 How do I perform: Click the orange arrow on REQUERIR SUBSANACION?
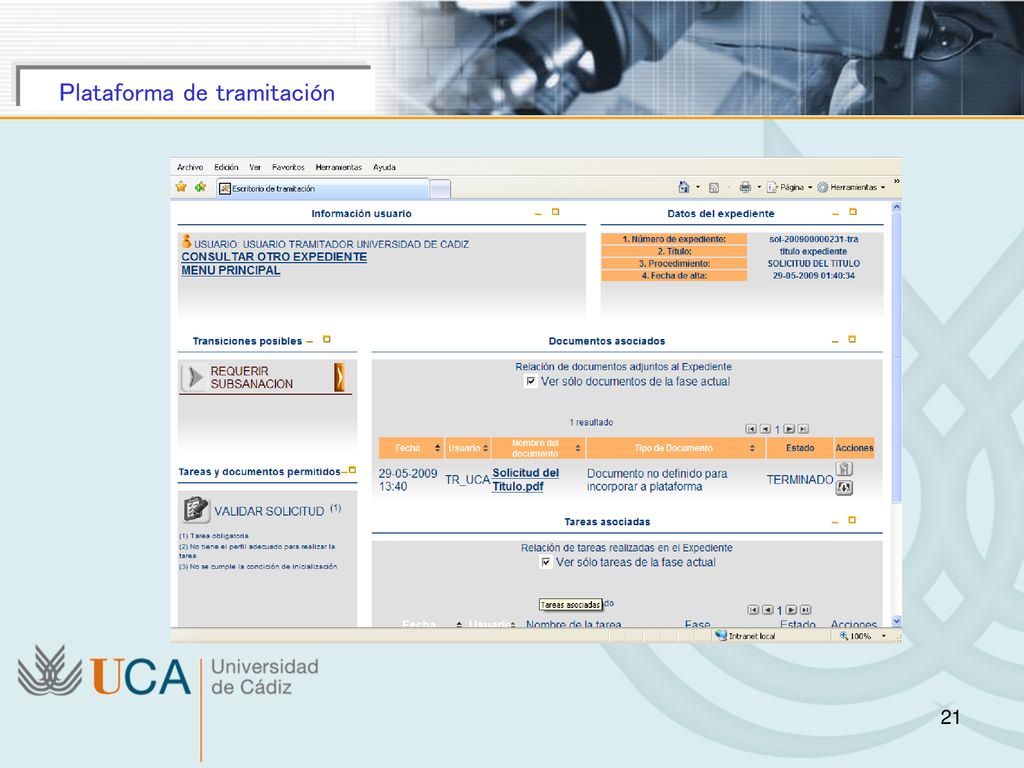pos(340,377)
